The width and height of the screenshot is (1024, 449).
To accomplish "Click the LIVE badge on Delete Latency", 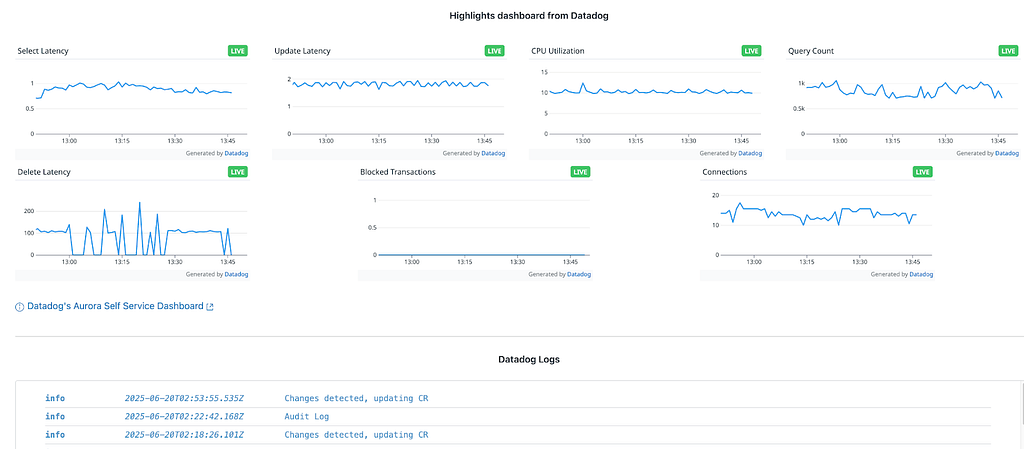I will coord(238,172).
